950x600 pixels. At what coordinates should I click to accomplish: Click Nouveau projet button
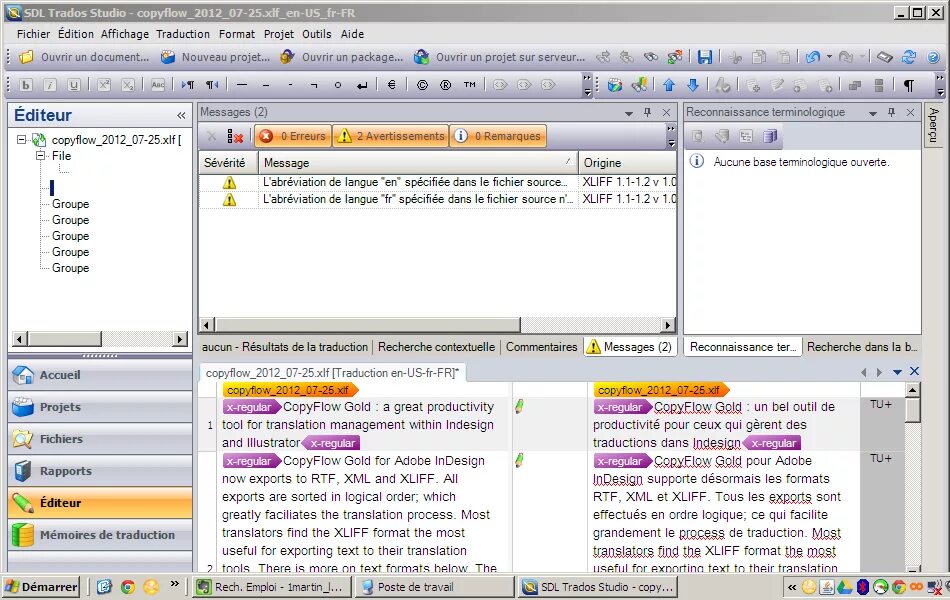[216, 57]
